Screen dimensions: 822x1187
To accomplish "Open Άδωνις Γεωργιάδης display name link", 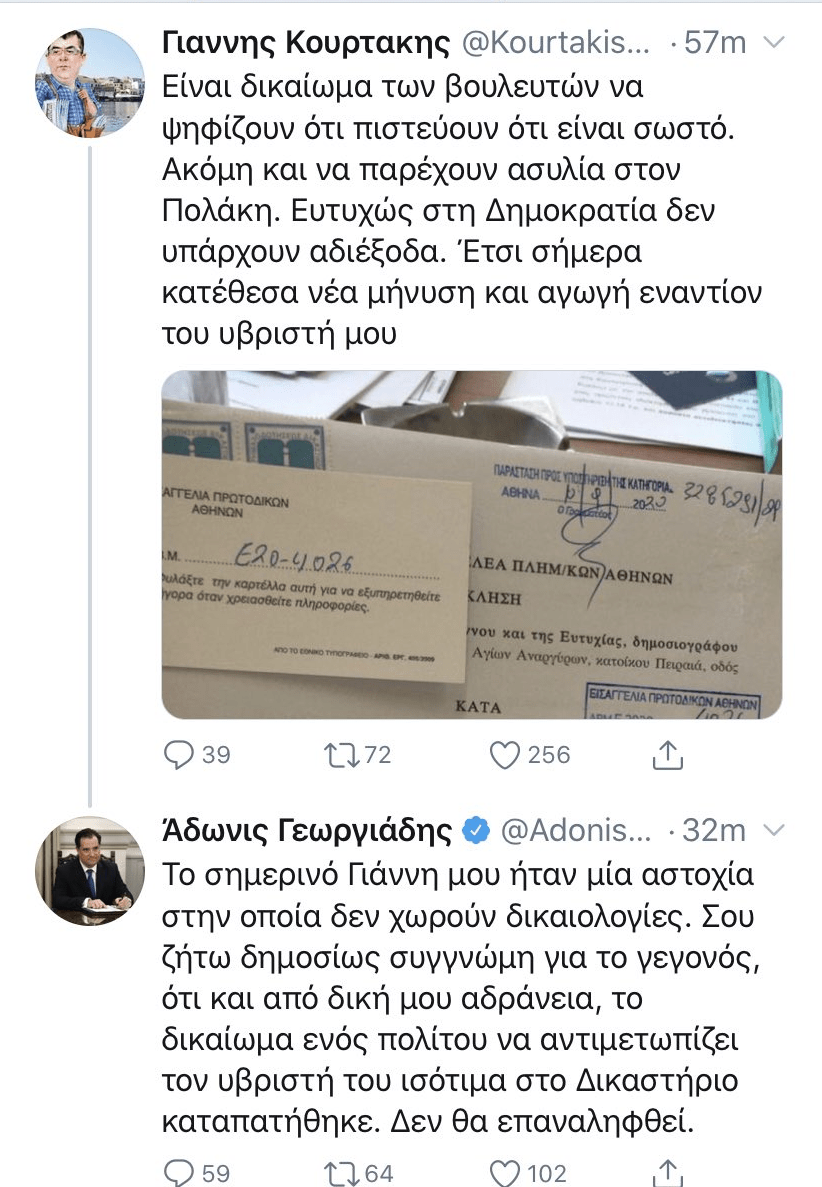I will (306, 830).
